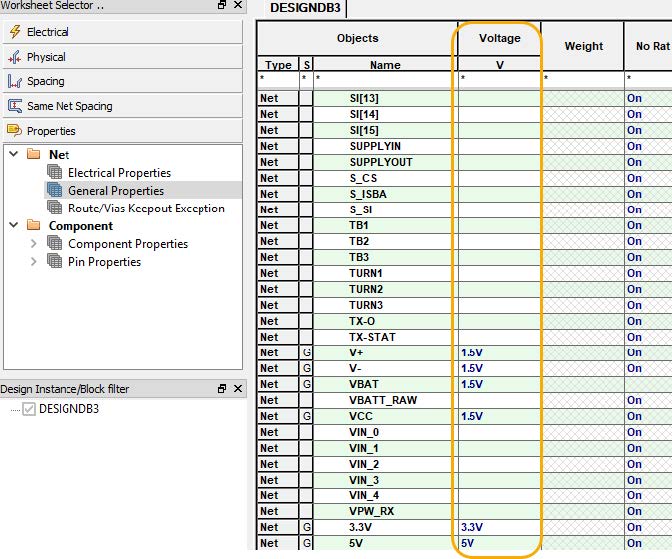Click the 1.5V voltage value for VBAT
The width and height of the screenshot is (672, 559).
coord(472,384)
